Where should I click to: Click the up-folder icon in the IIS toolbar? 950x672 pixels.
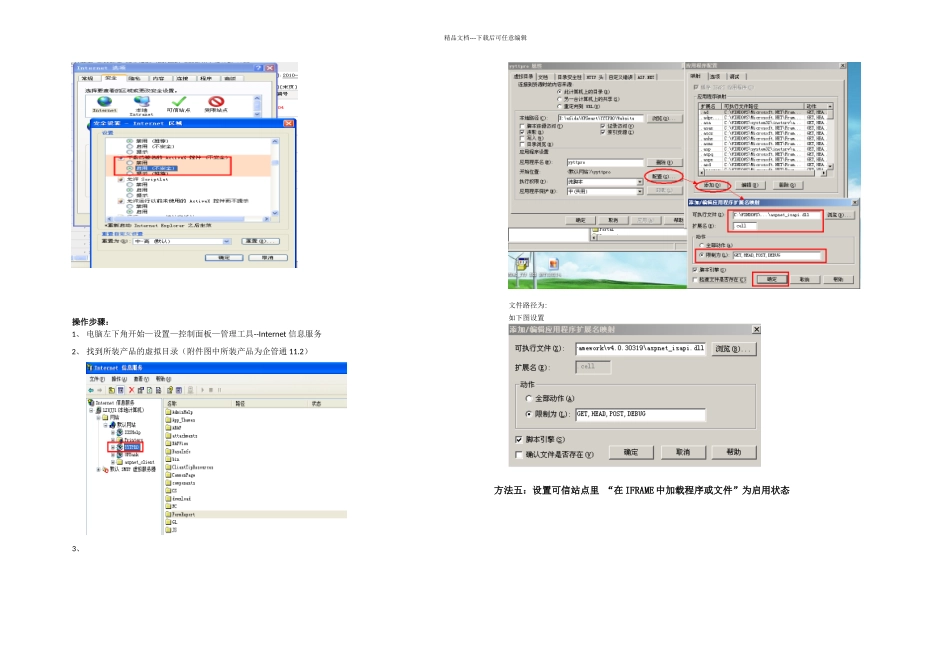point(111,390)
